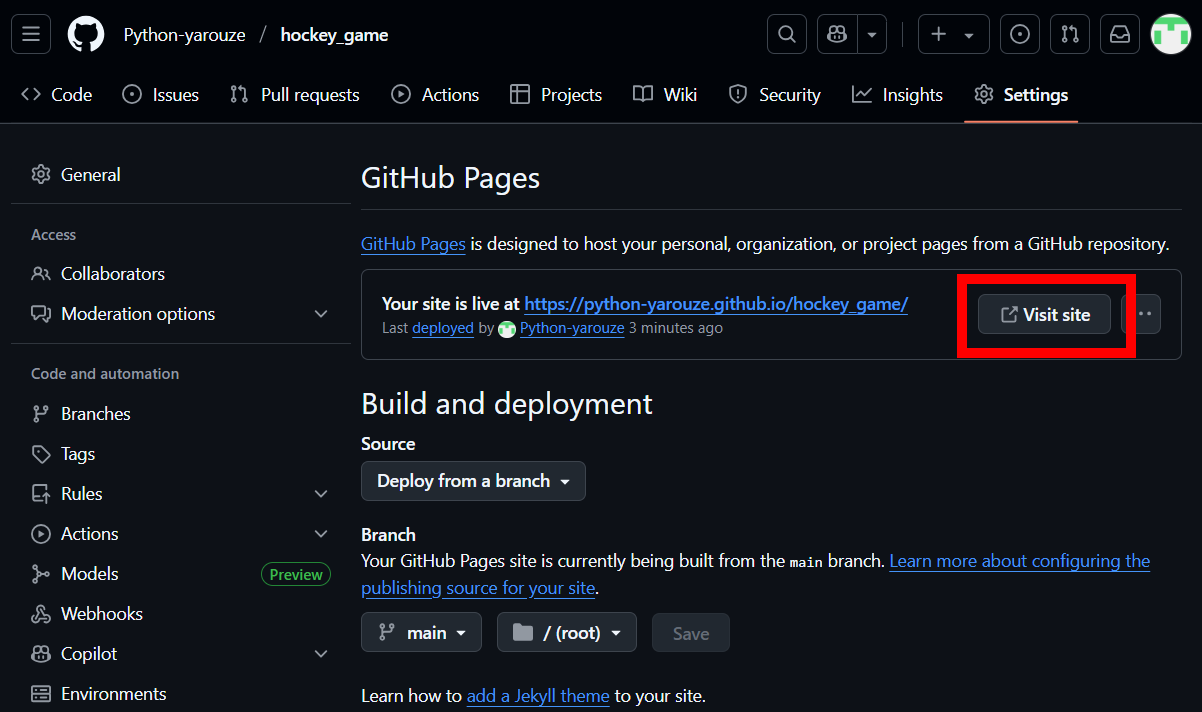This screenshot has width=1202, height=712.
Task: Open the search magnifier button
Action: click(x=787, y=35)
